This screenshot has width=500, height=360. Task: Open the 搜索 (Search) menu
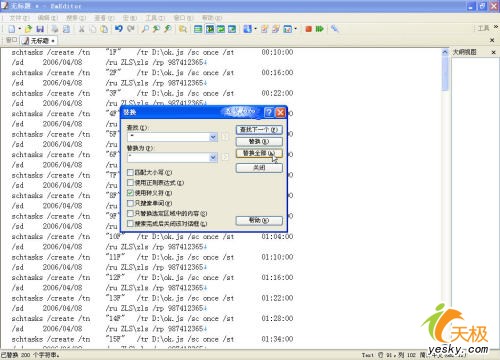coord(76,18)
